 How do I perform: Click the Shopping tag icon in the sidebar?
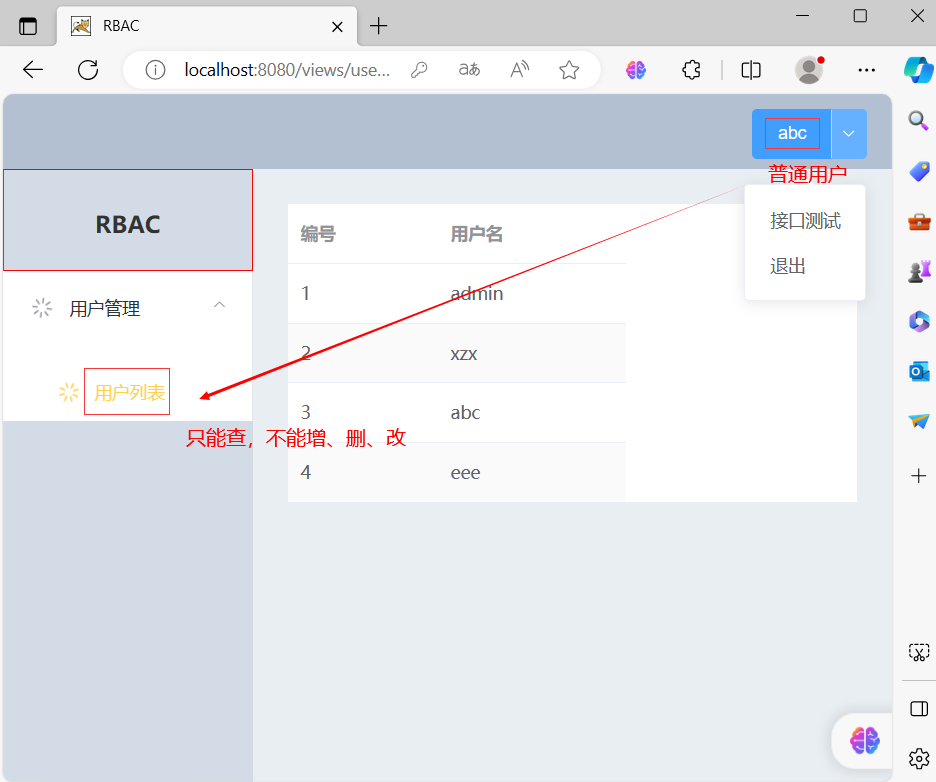click(918, 170)
